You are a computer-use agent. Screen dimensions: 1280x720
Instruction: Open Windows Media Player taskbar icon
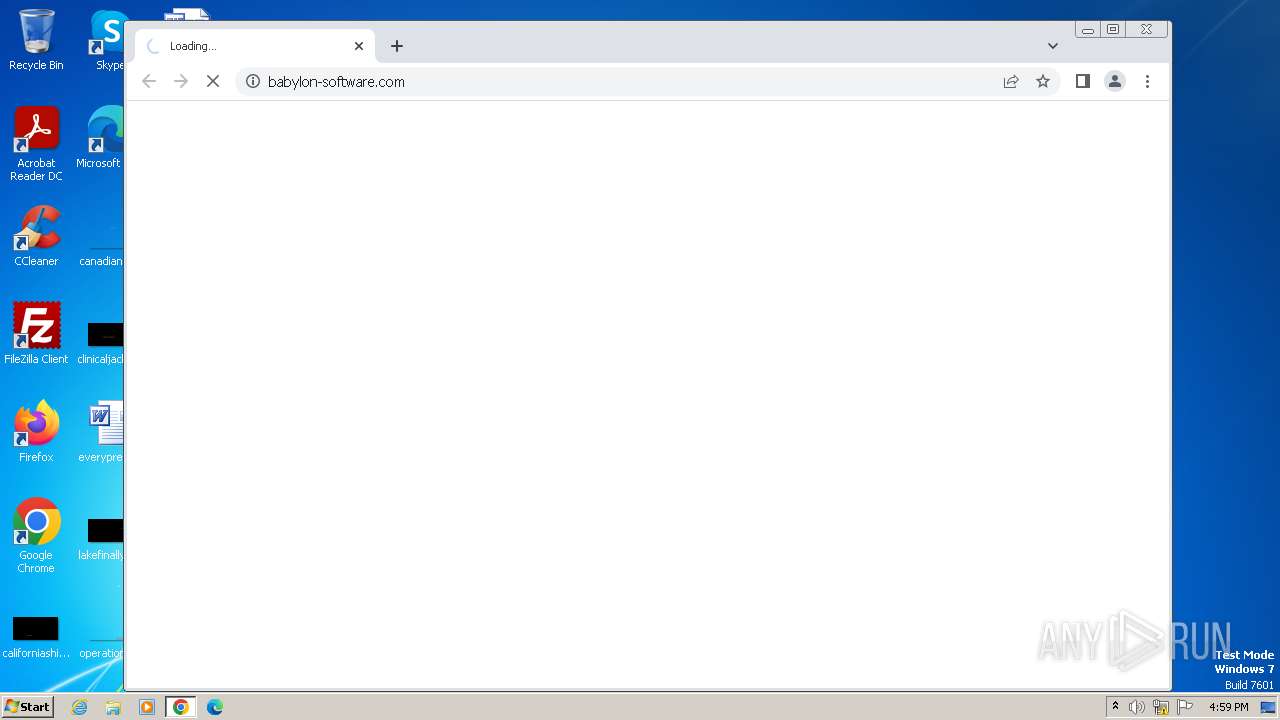pyautogui.click(x=146, y=707)
